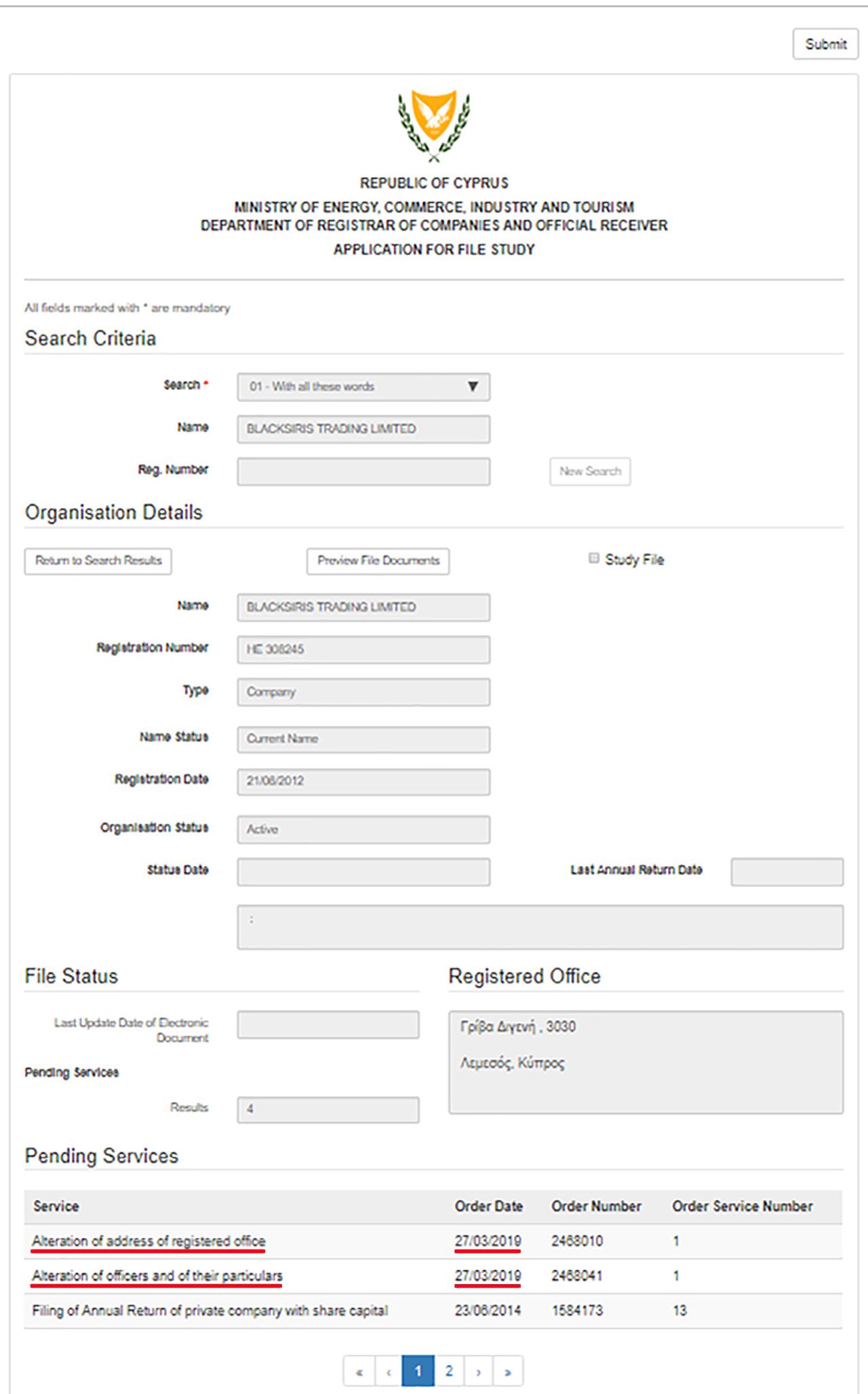This screenshot has height=1394, width=868.
Task: Click the Registered Office address box
Action: point(646,1062)
